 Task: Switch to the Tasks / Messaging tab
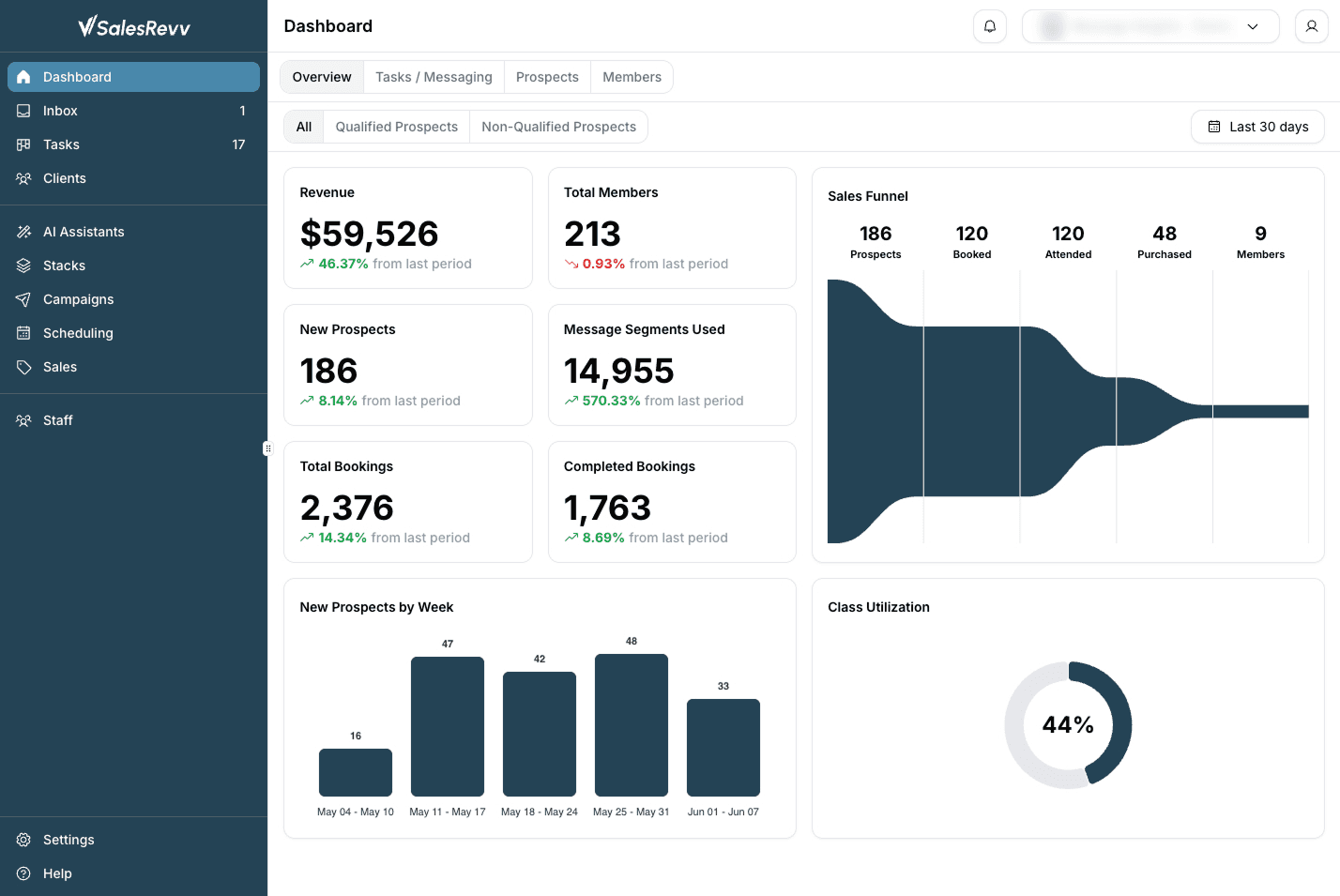(434, 77)
